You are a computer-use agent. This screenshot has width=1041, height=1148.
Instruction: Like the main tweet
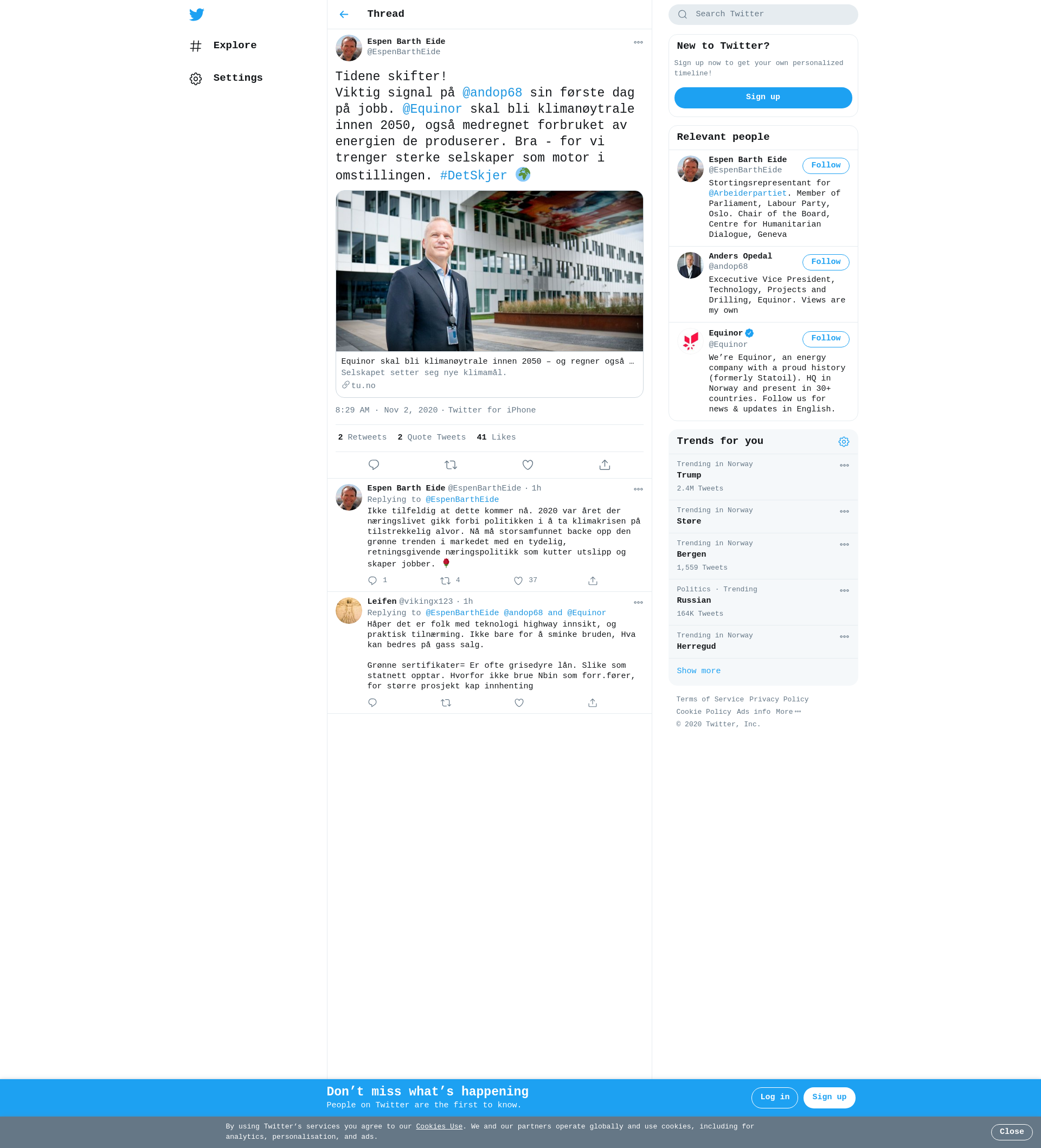coord(528,465)
